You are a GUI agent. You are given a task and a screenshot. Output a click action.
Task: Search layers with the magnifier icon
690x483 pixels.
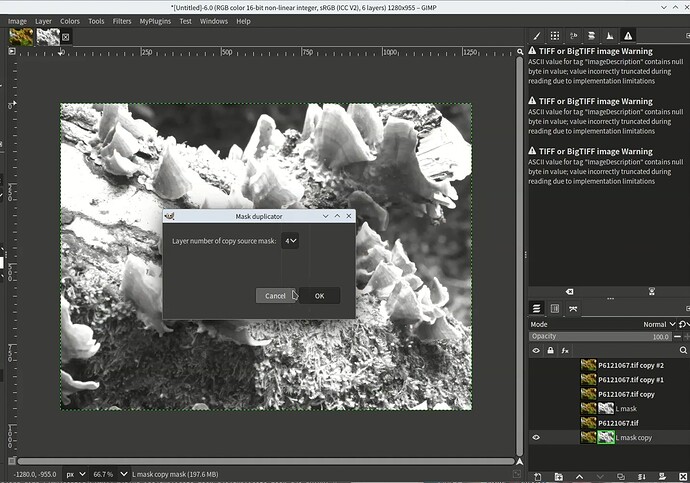tap(683, 351)
